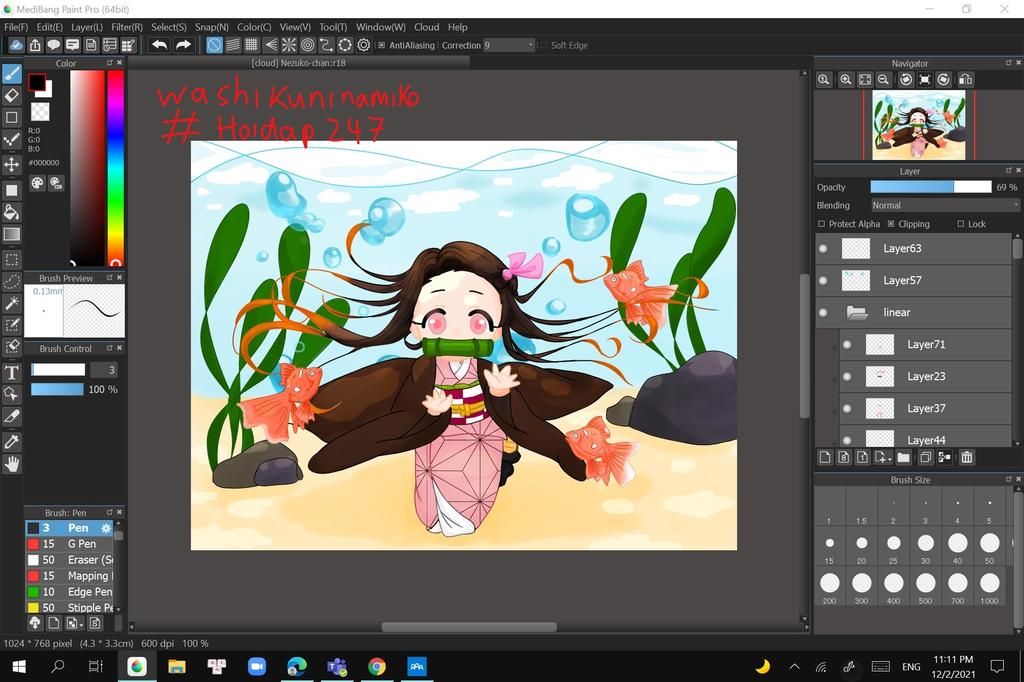Collapse the linear layer folder
The height and width of the screenshot is (682, 1024).
(x=857, y=312)
